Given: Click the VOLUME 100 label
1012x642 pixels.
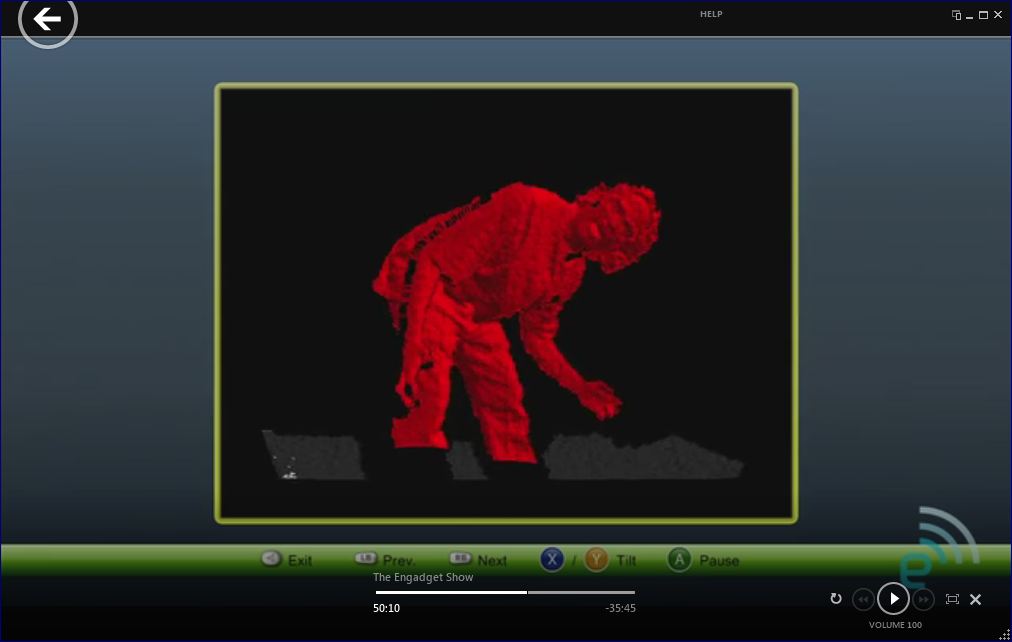Looking at the screenshot, I should [x=895, y=625].
